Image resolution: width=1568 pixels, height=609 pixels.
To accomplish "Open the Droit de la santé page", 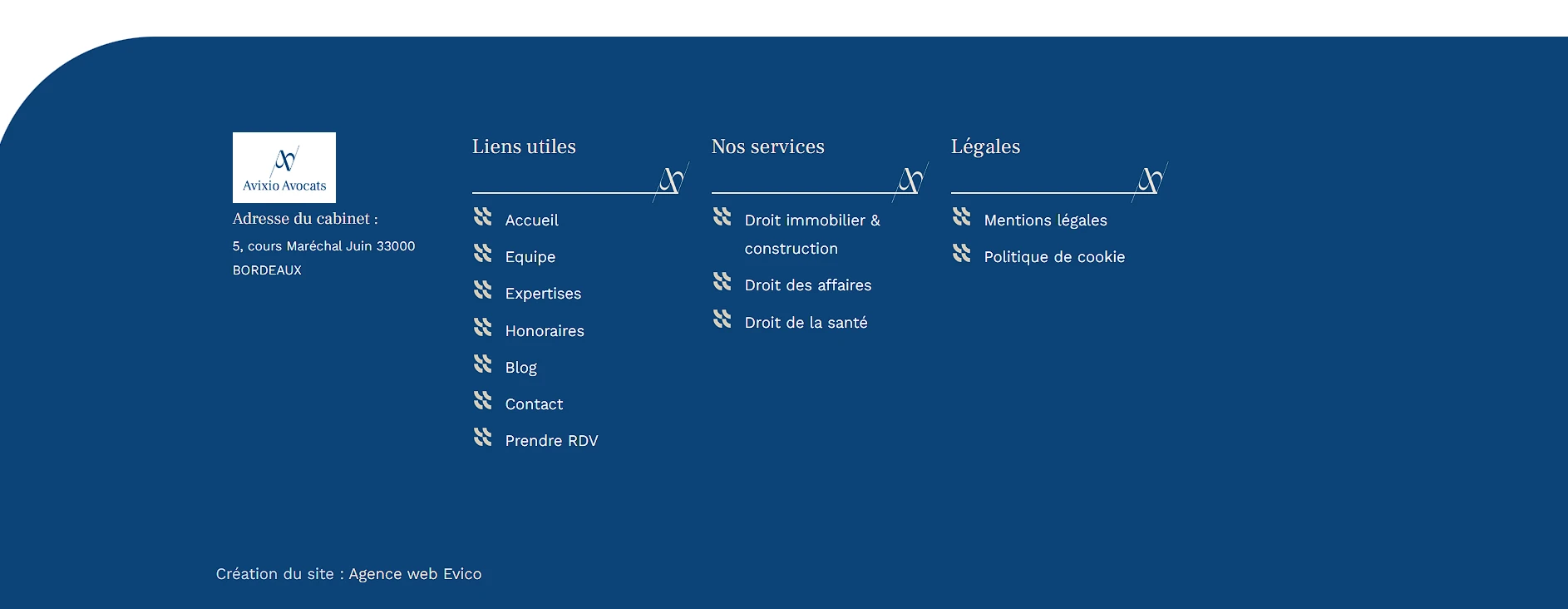I will (x=806, y=323).
